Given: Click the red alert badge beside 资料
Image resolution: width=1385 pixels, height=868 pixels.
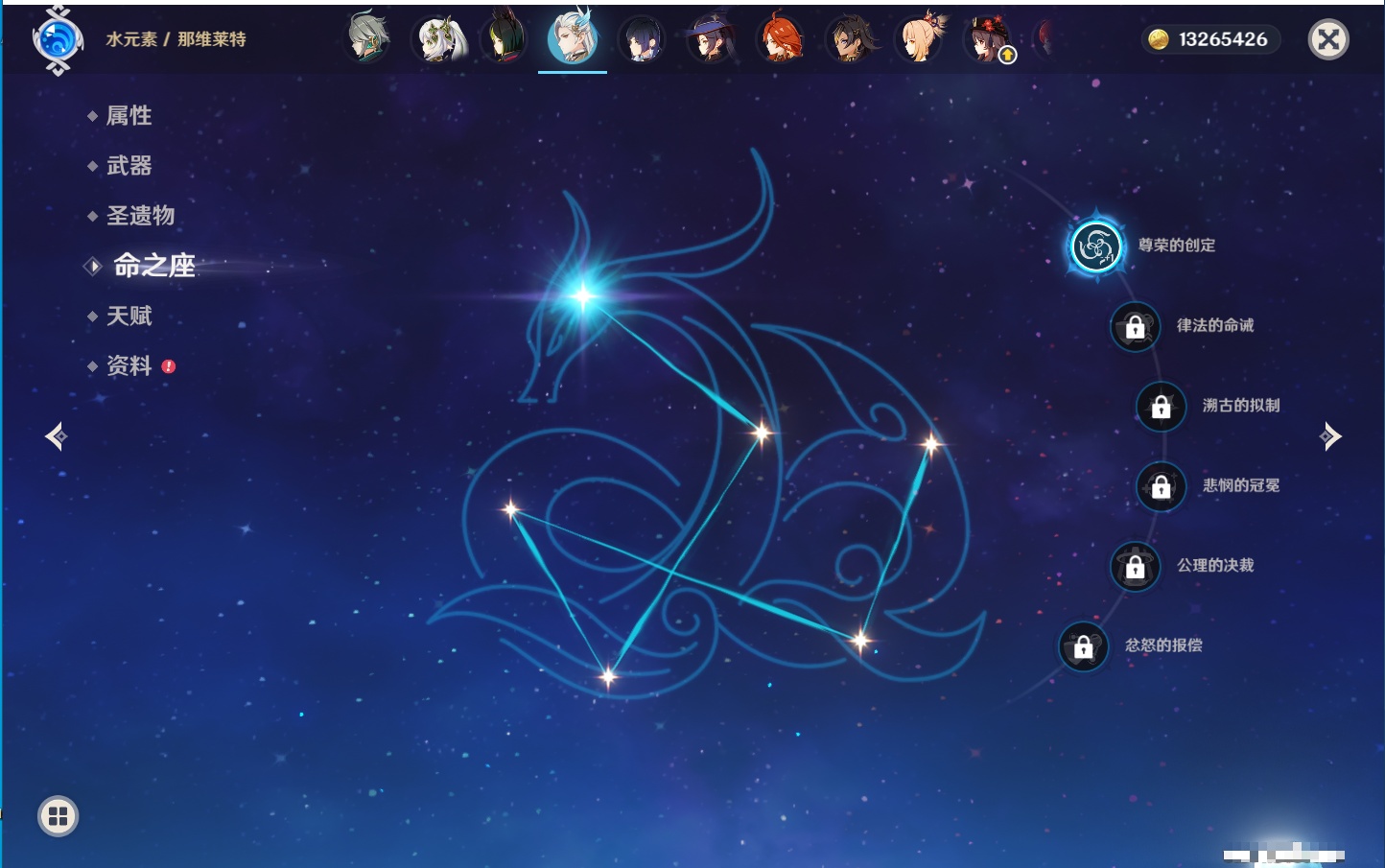Looking at the screenshot, I should click(x=169, y=366).
